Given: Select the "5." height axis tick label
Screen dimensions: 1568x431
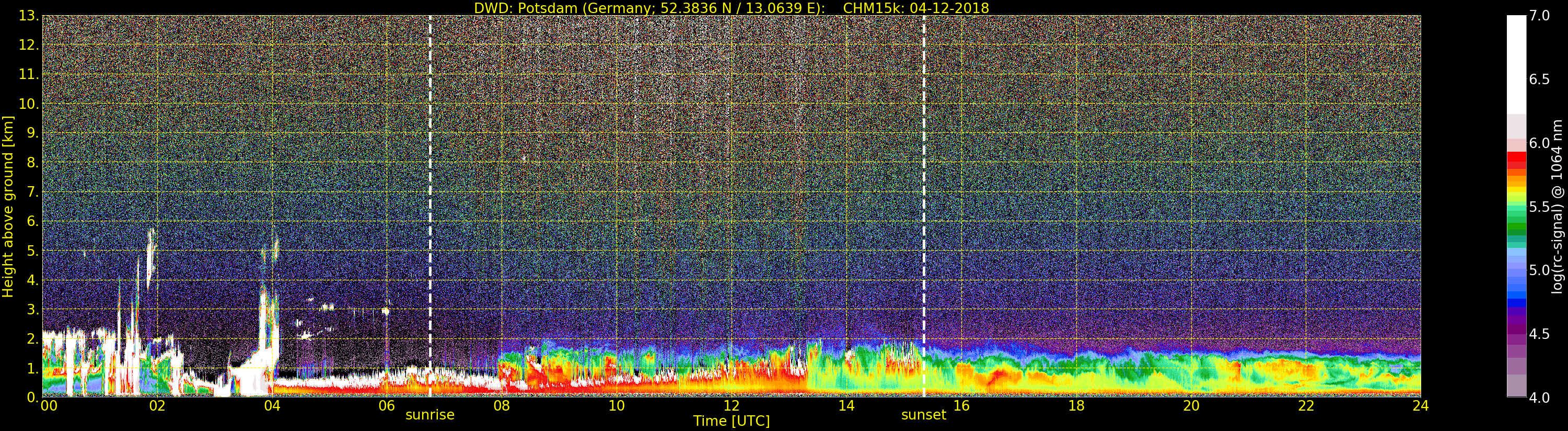Looking at the screenshot, I should (32, 251).
